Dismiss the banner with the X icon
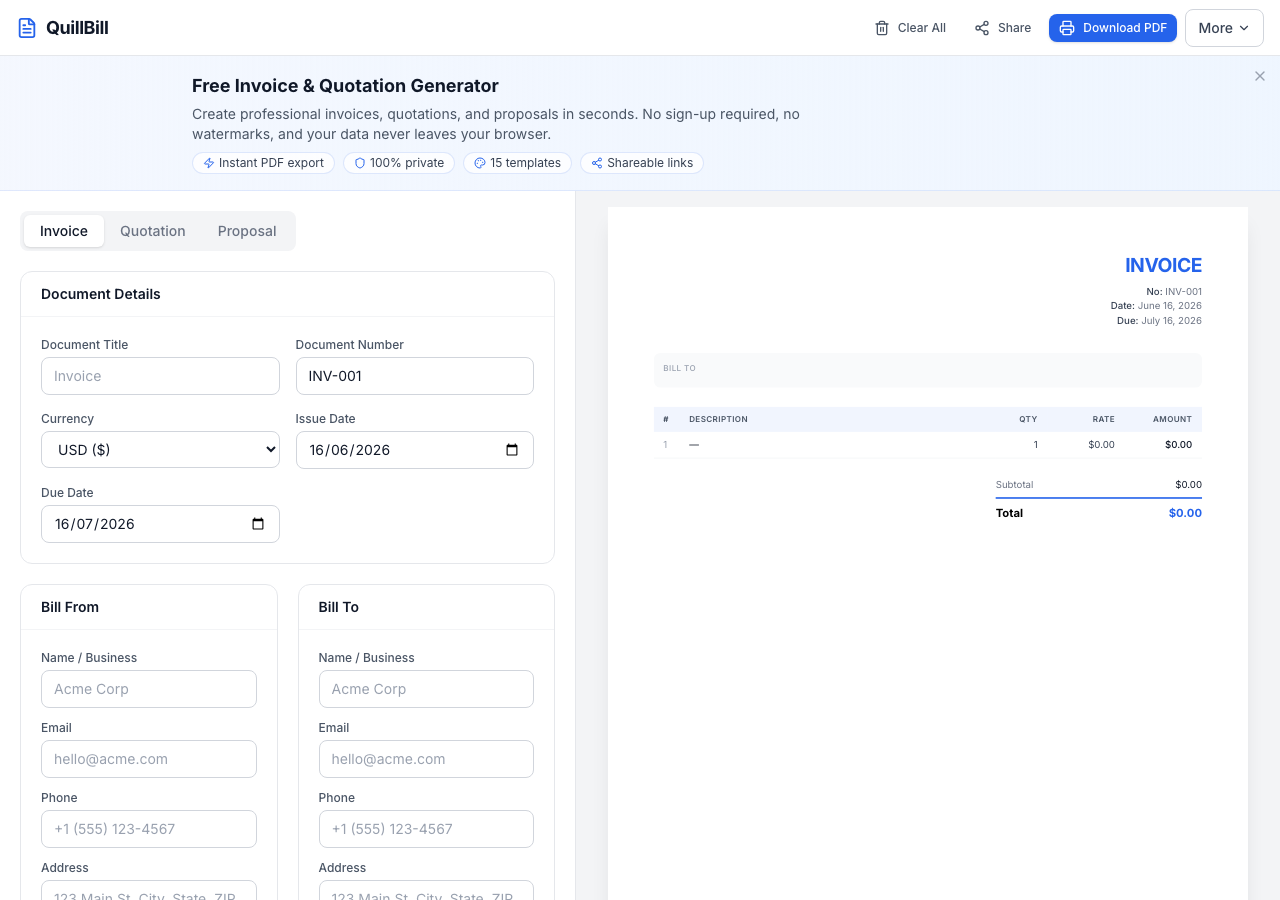Viewport: 1280px width, 900px height. point(1260,76)
